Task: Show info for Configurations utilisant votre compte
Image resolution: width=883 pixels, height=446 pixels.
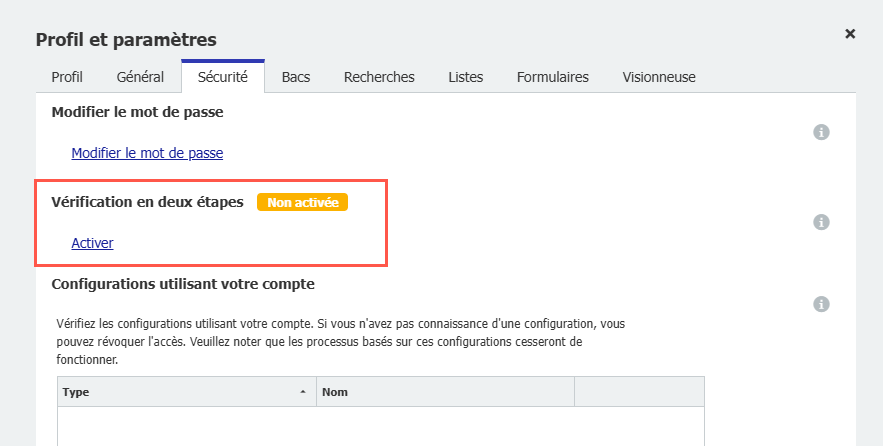Action: [x=821, y=304]
